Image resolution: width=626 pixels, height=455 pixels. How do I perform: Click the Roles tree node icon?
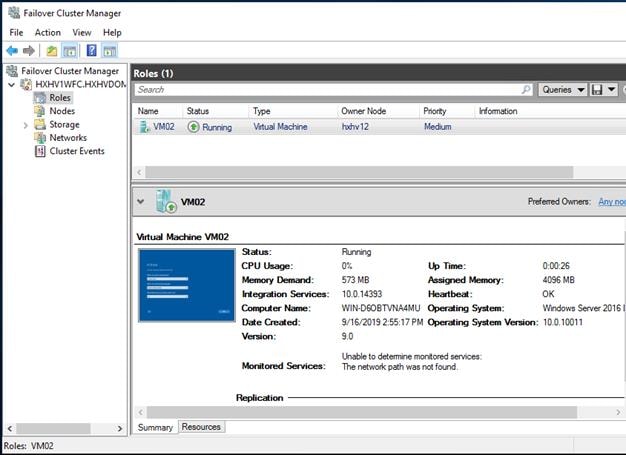40,98
